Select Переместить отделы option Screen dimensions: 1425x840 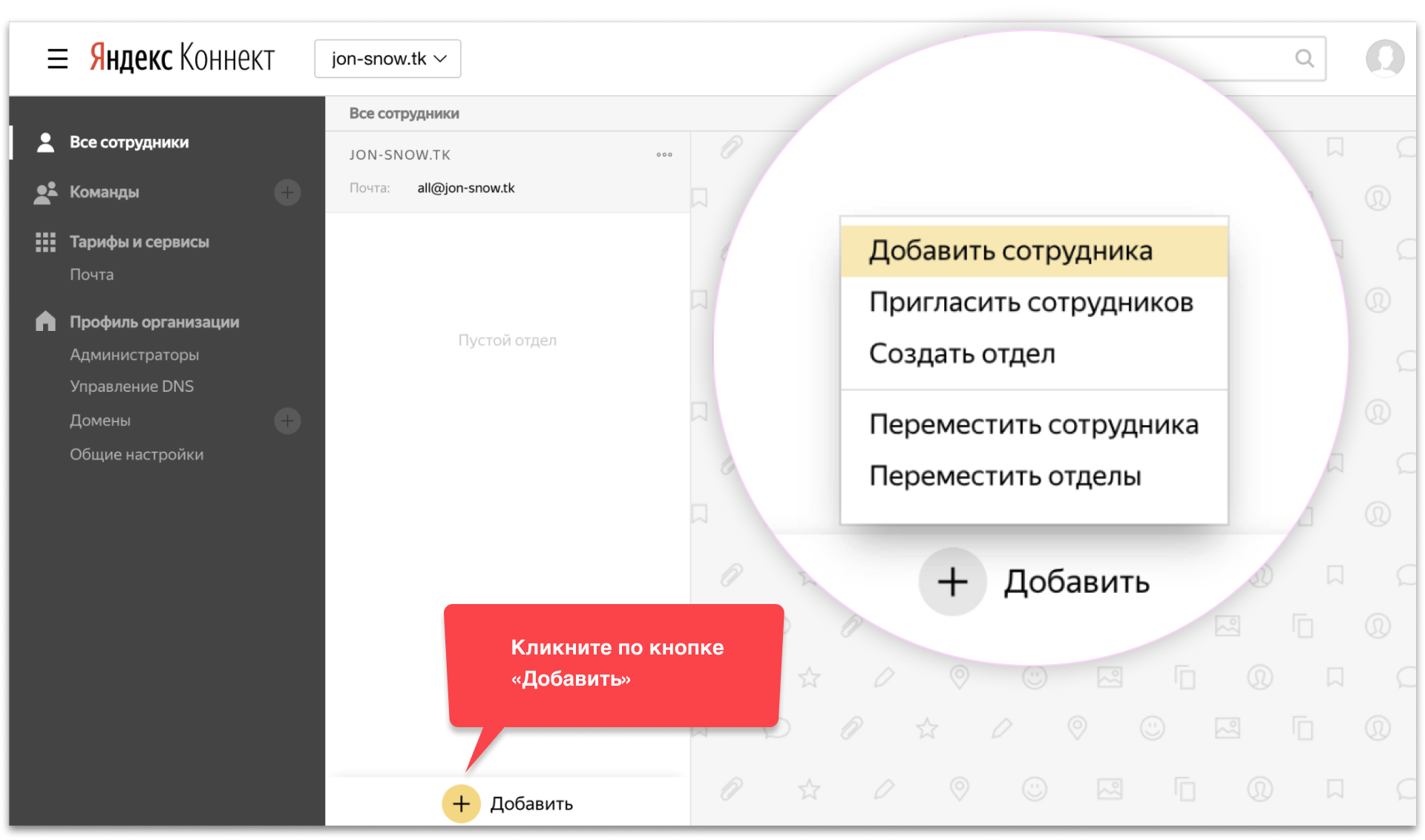[x=1005, y=476]
